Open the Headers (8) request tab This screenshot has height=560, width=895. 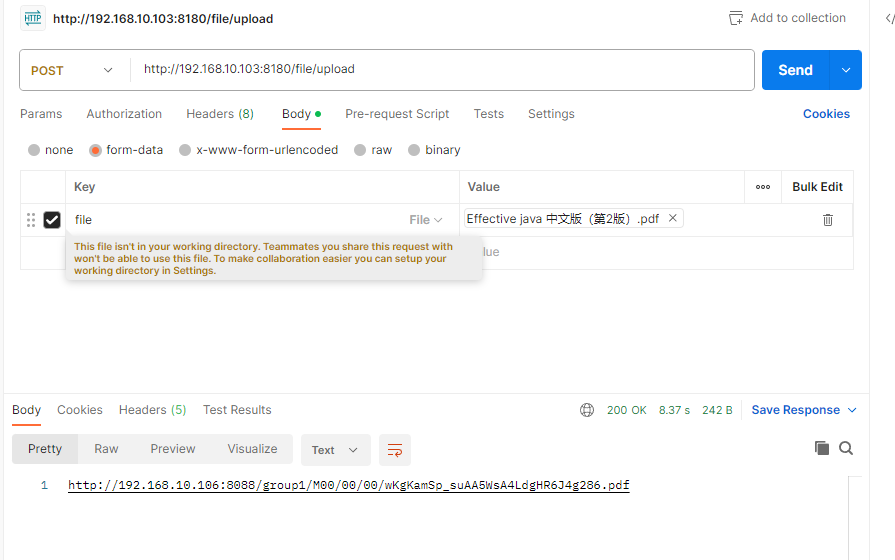pyautogui.click(x=220, y=114)
